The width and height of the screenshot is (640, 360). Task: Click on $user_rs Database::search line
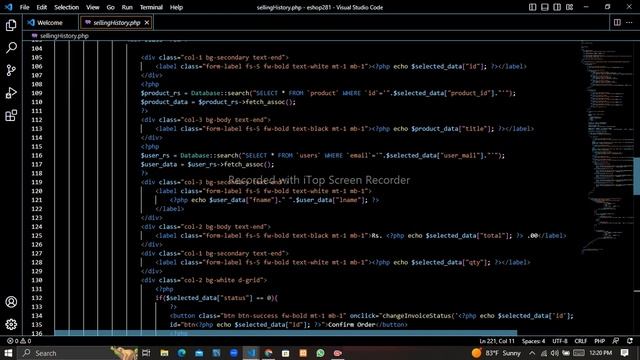point(322,156)
